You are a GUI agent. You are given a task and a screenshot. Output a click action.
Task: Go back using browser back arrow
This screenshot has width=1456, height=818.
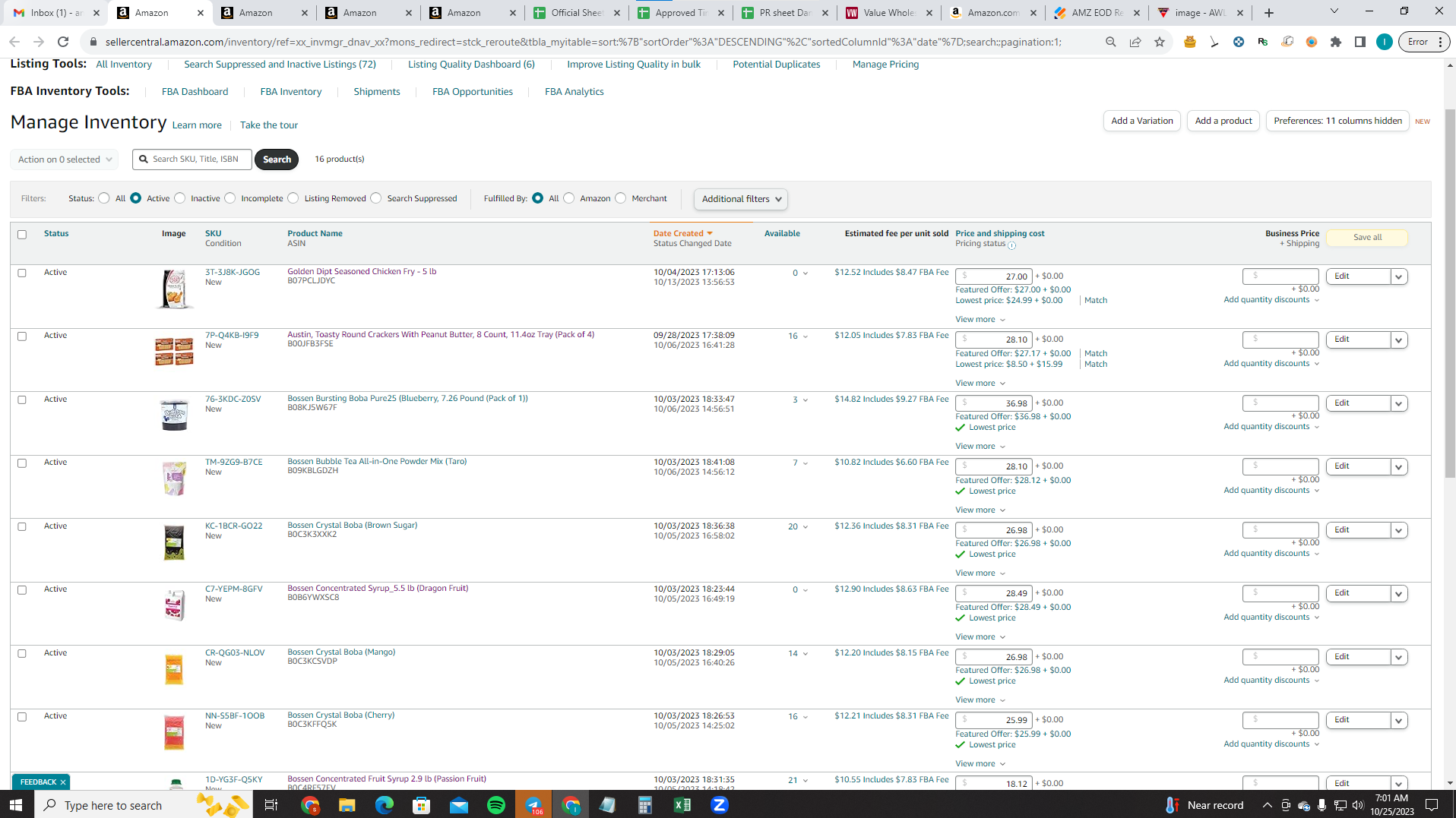click(14, 42)
